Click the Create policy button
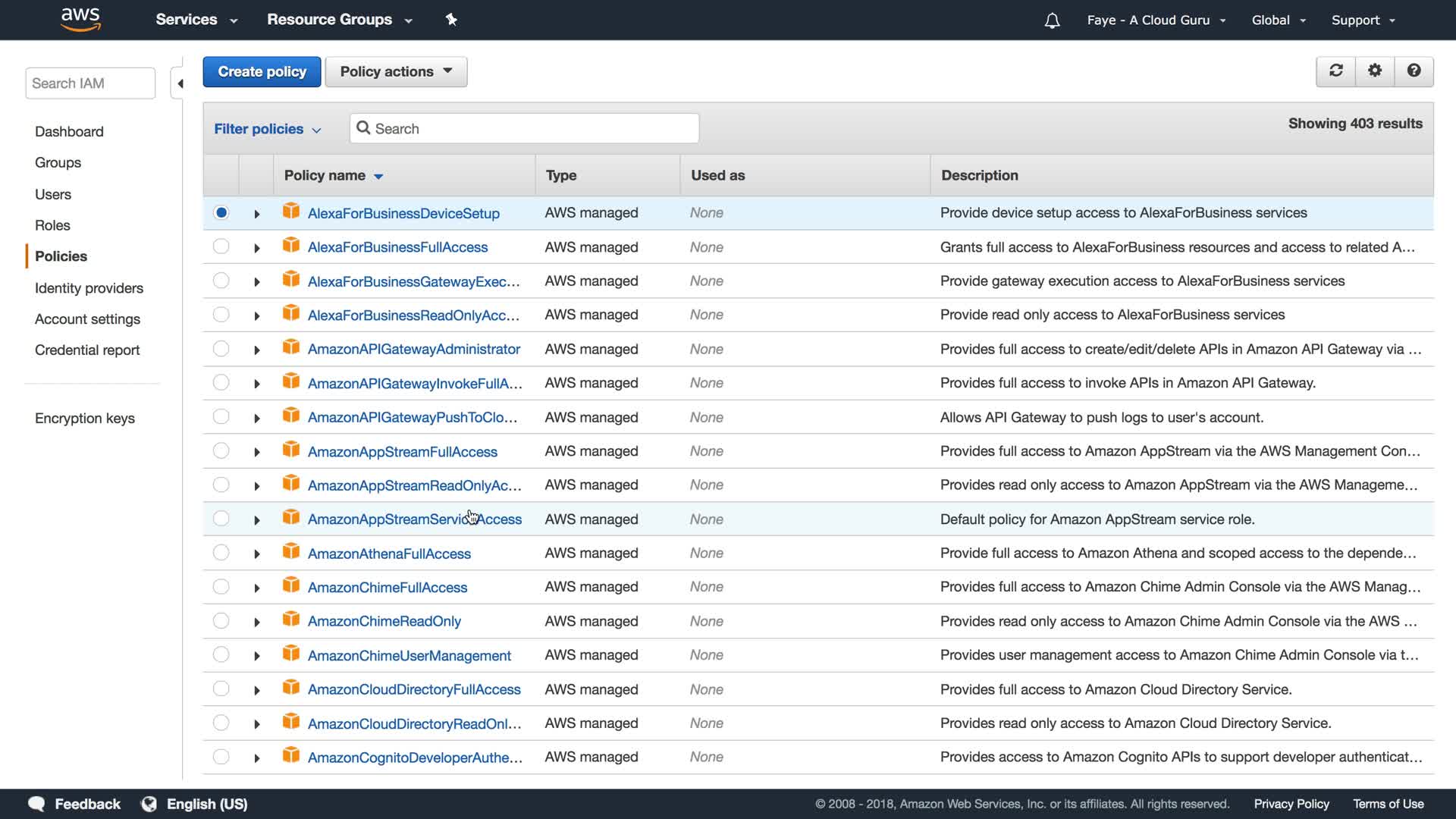 [x=262, y=71]
